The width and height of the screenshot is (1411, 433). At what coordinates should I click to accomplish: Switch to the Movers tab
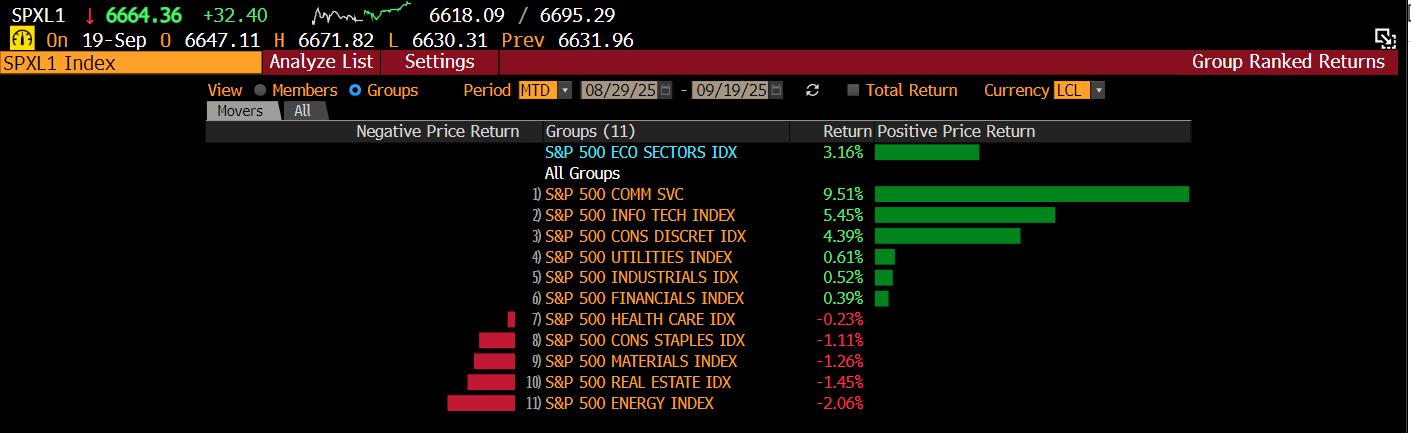240,111
